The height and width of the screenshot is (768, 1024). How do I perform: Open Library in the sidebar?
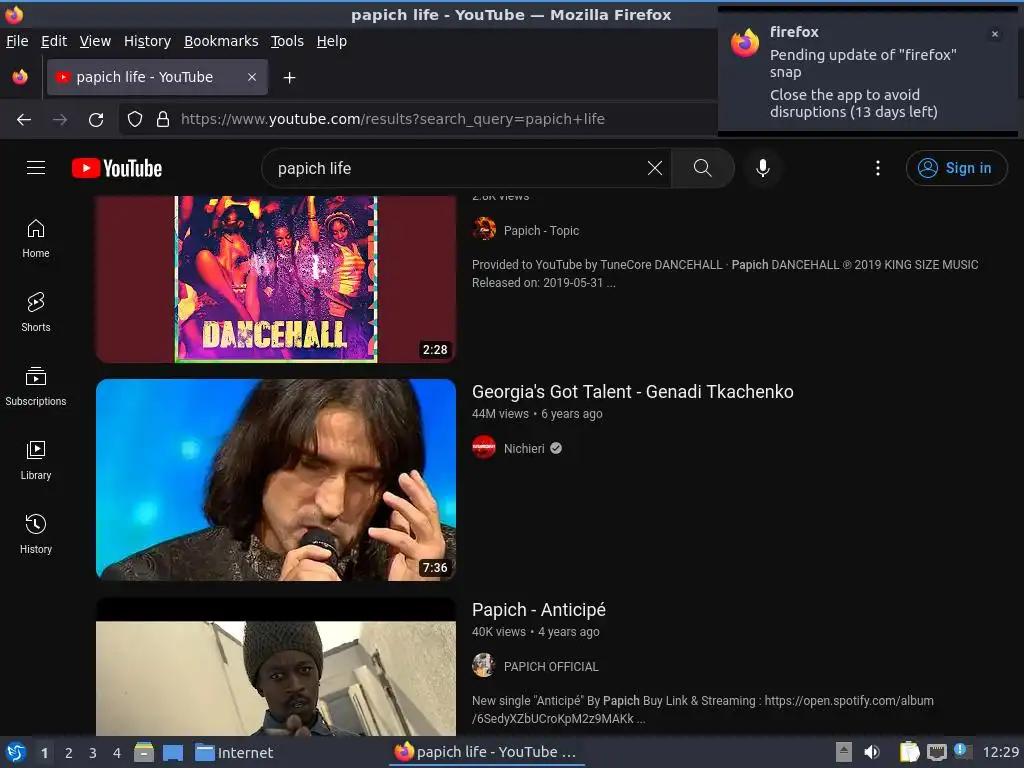[x=36, y=460]
